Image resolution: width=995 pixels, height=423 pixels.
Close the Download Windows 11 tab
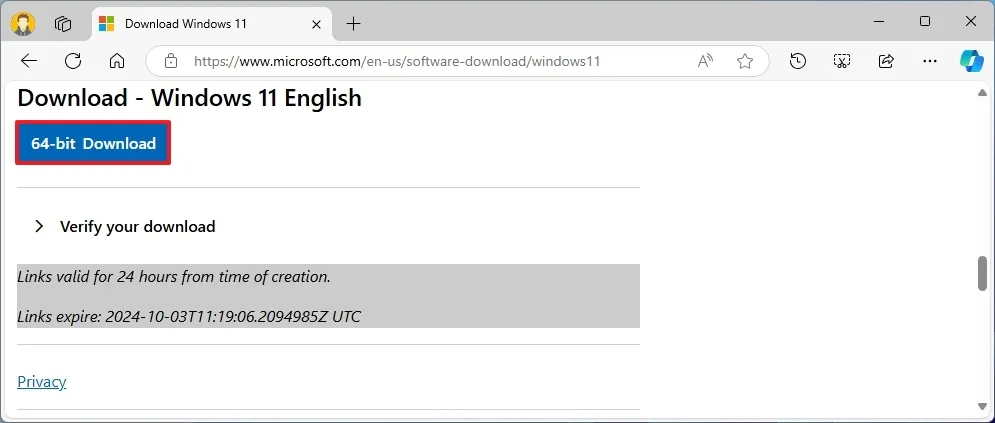click(317, 23)
